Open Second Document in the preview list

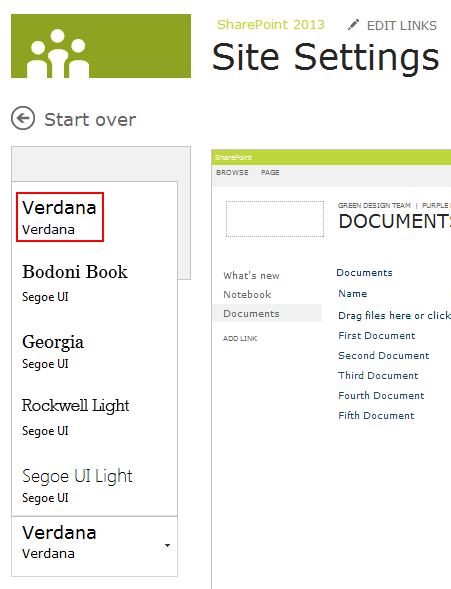click(x=383, y=355)
